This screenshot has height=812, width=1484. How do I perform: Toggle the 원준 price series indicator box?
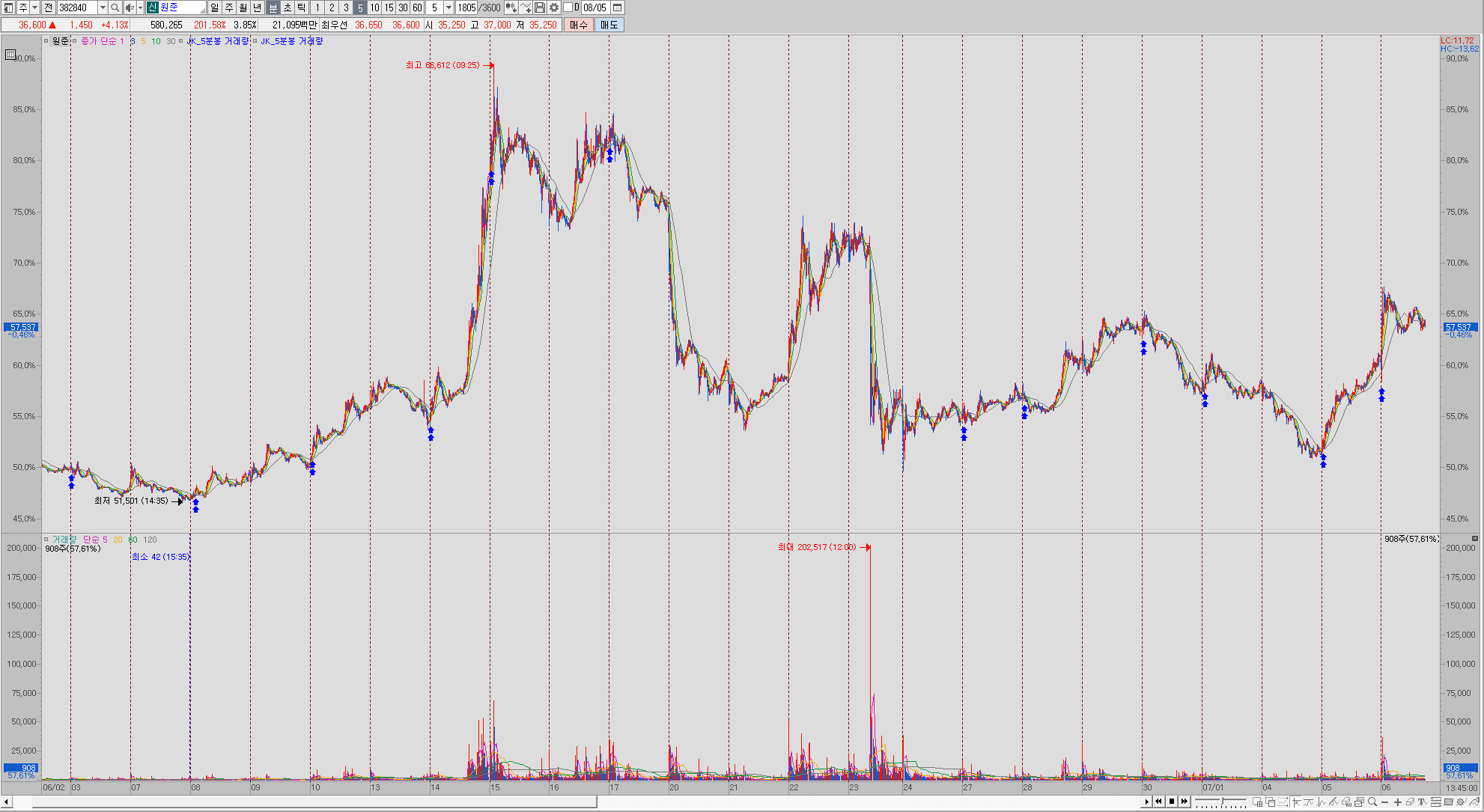[x=46, y=41]
